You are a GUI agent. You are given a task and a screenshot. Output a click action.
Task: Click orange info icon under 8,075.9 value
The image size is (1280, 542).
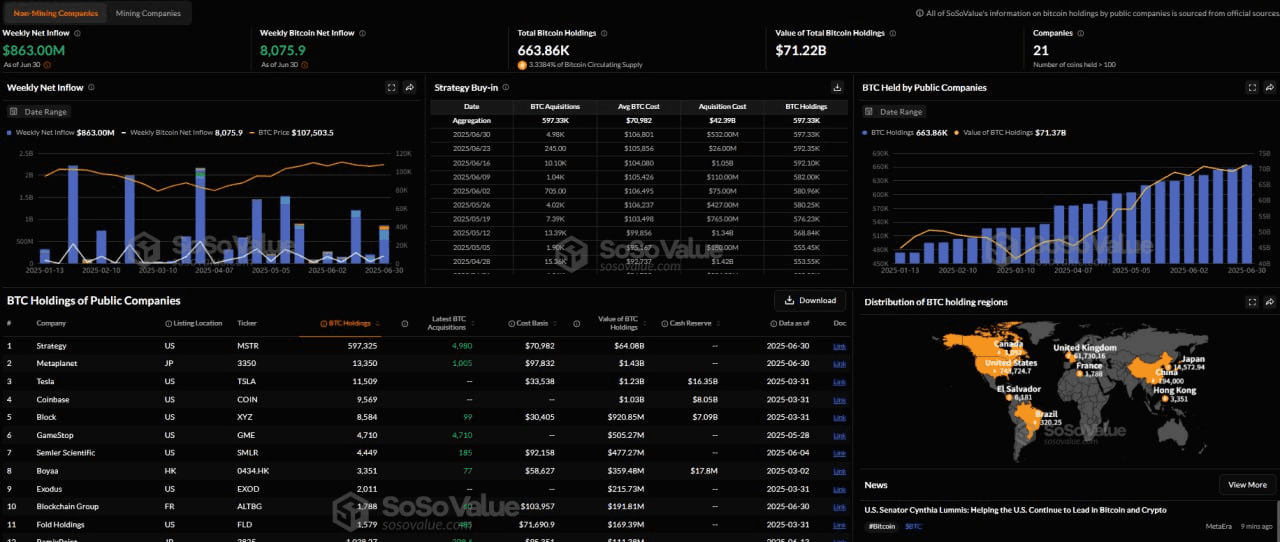[x=304, y=65]
